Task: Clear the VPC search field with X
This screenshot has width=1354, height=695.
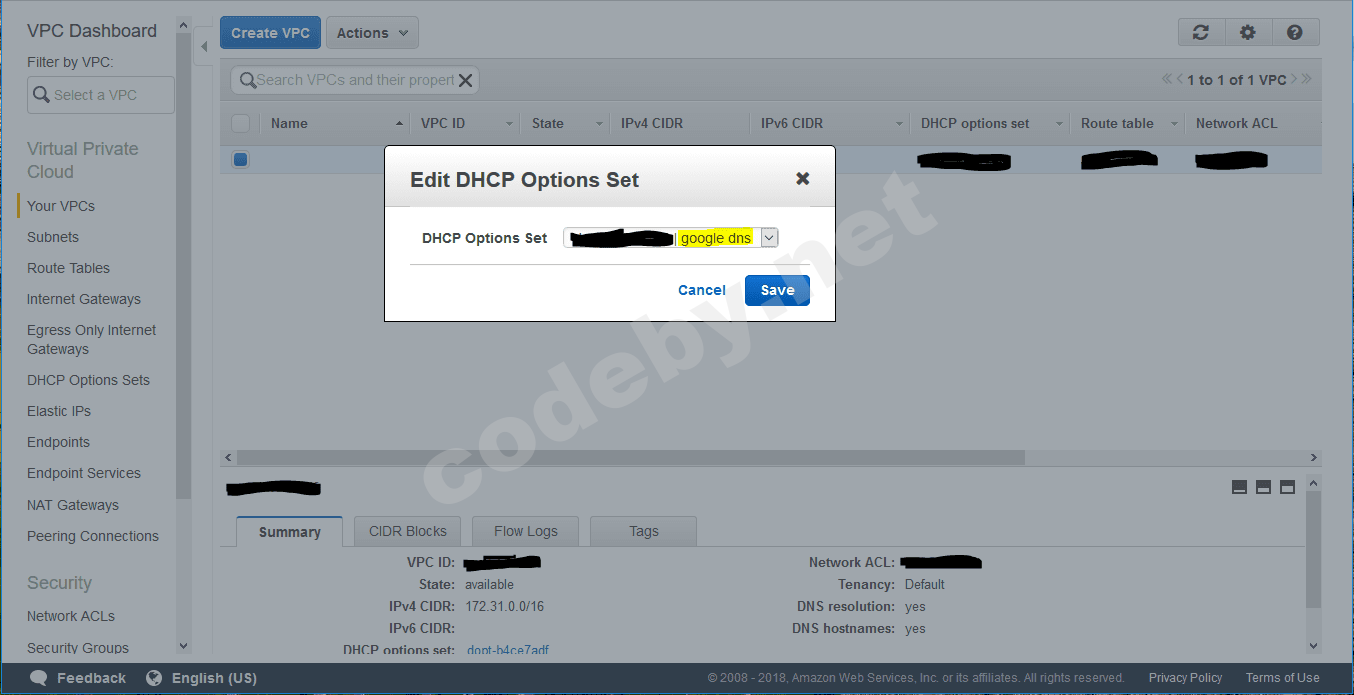Action: (465, 81)
